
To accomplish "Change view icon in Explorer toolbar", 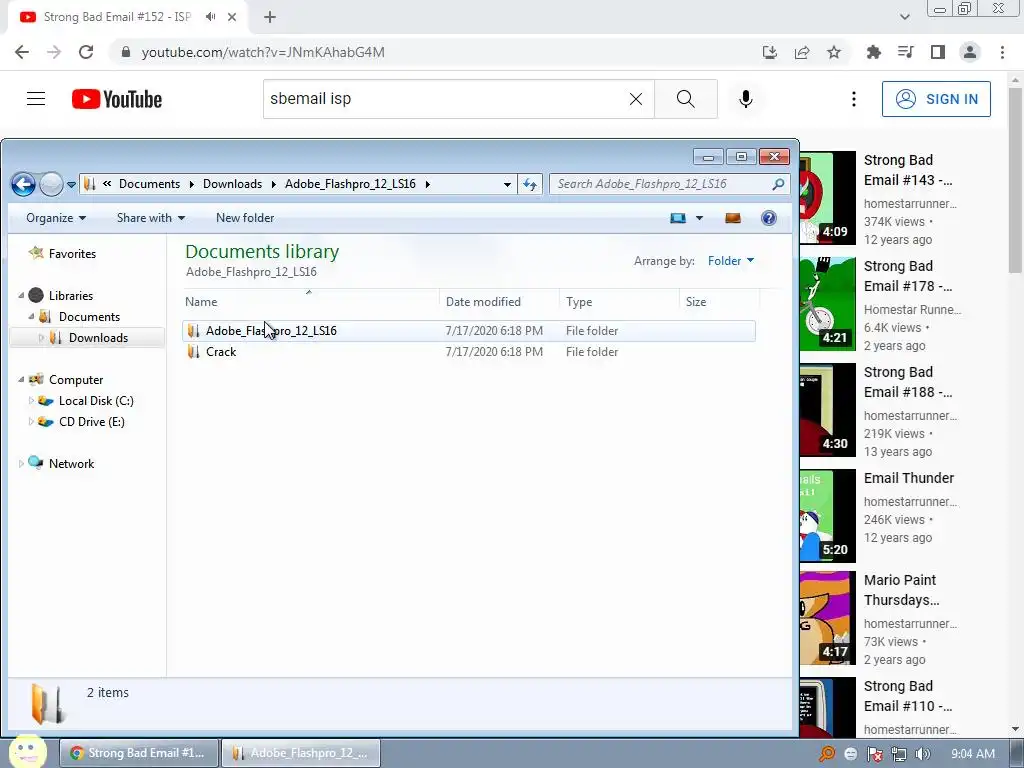I will (x=678, y=218).
